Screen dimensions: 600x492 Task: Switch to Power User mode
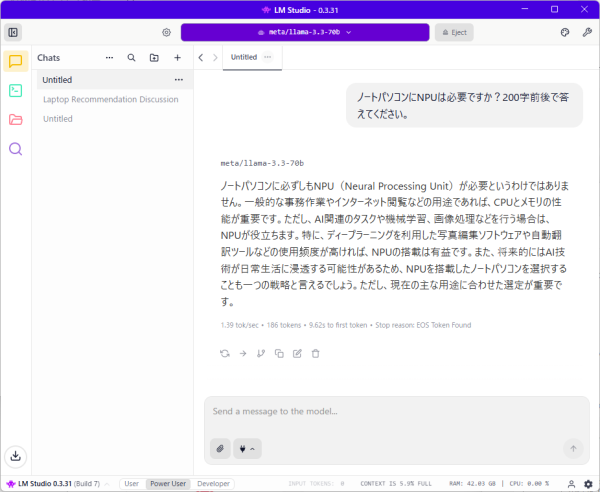tap(167, 483)
